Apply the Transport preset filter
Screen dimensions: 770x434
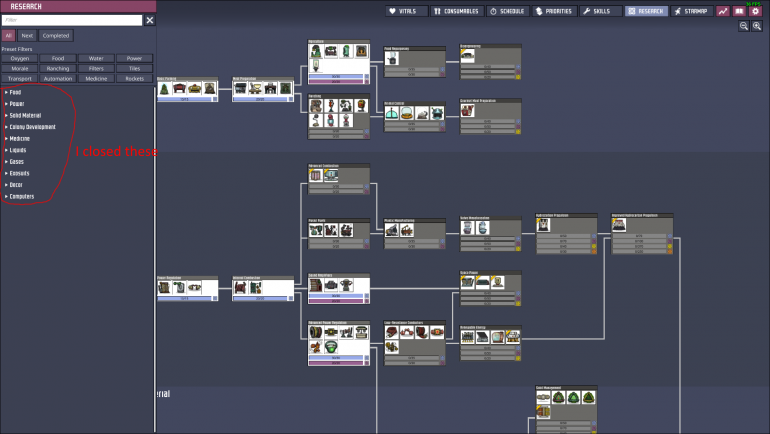coord(20,79)
